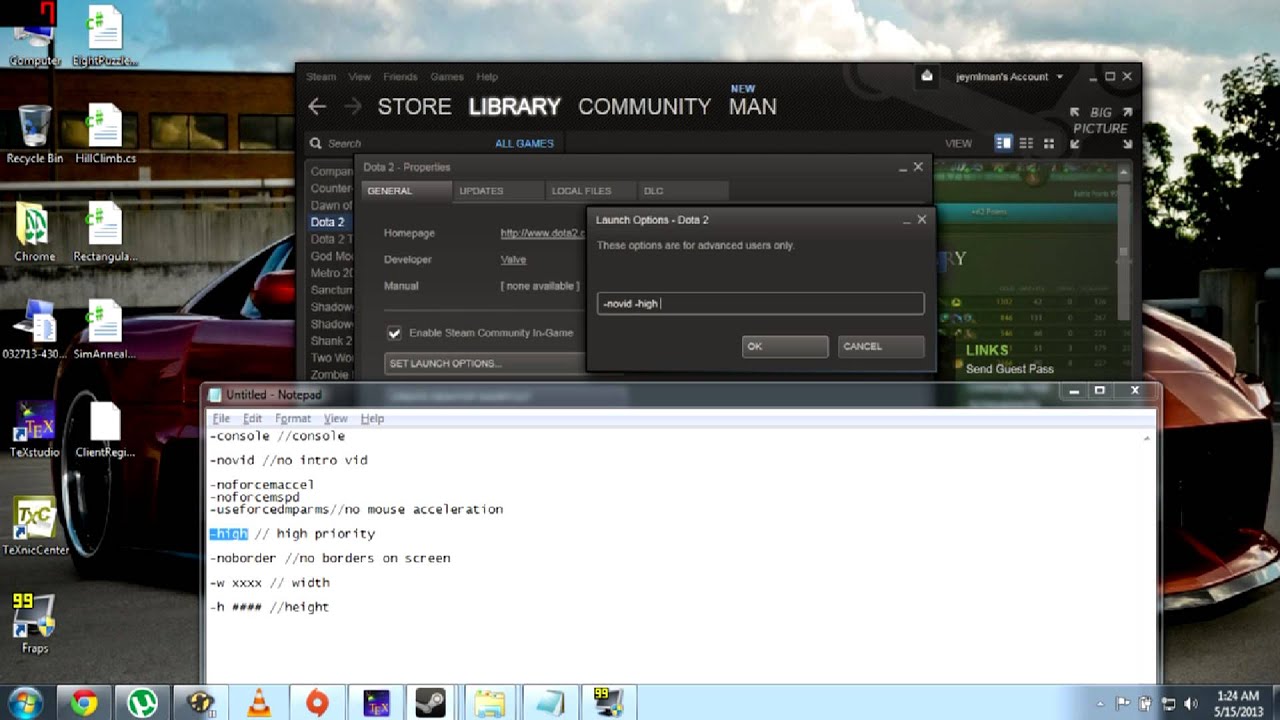Open the Dota 2 homepage link

point(543,233)
